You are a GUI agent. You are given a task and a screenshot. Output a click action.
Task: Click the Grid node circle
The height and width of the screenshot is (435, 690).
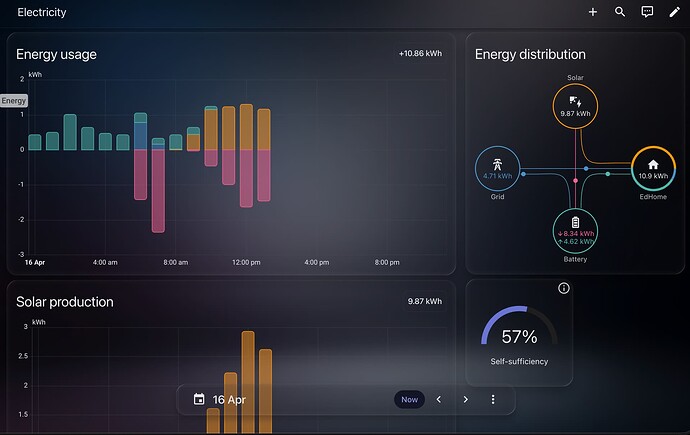(497, 168)
